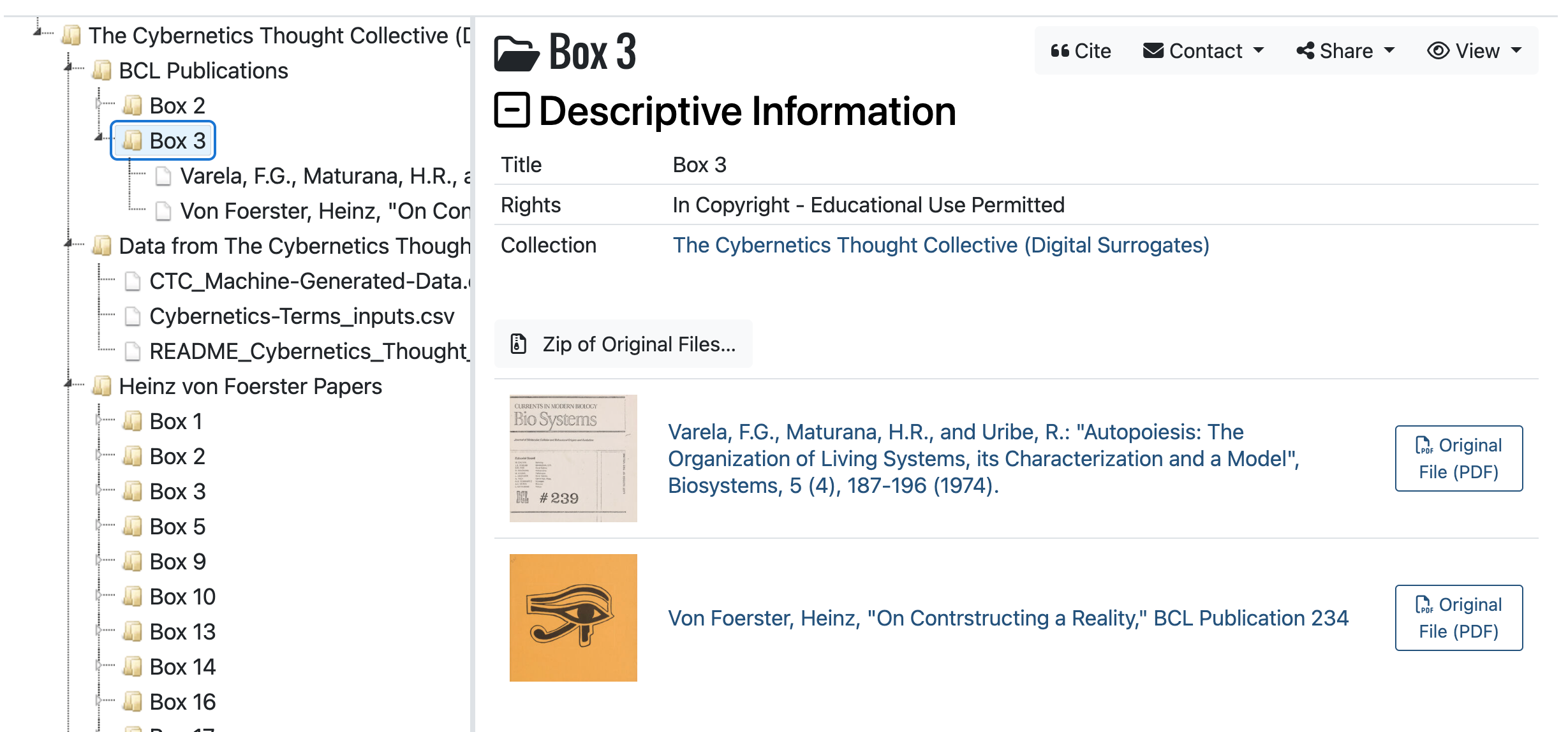Open the Share dropdown arrow
Screen dimensions: 1568x732
pyautogui.click(x=1389, y=51)
